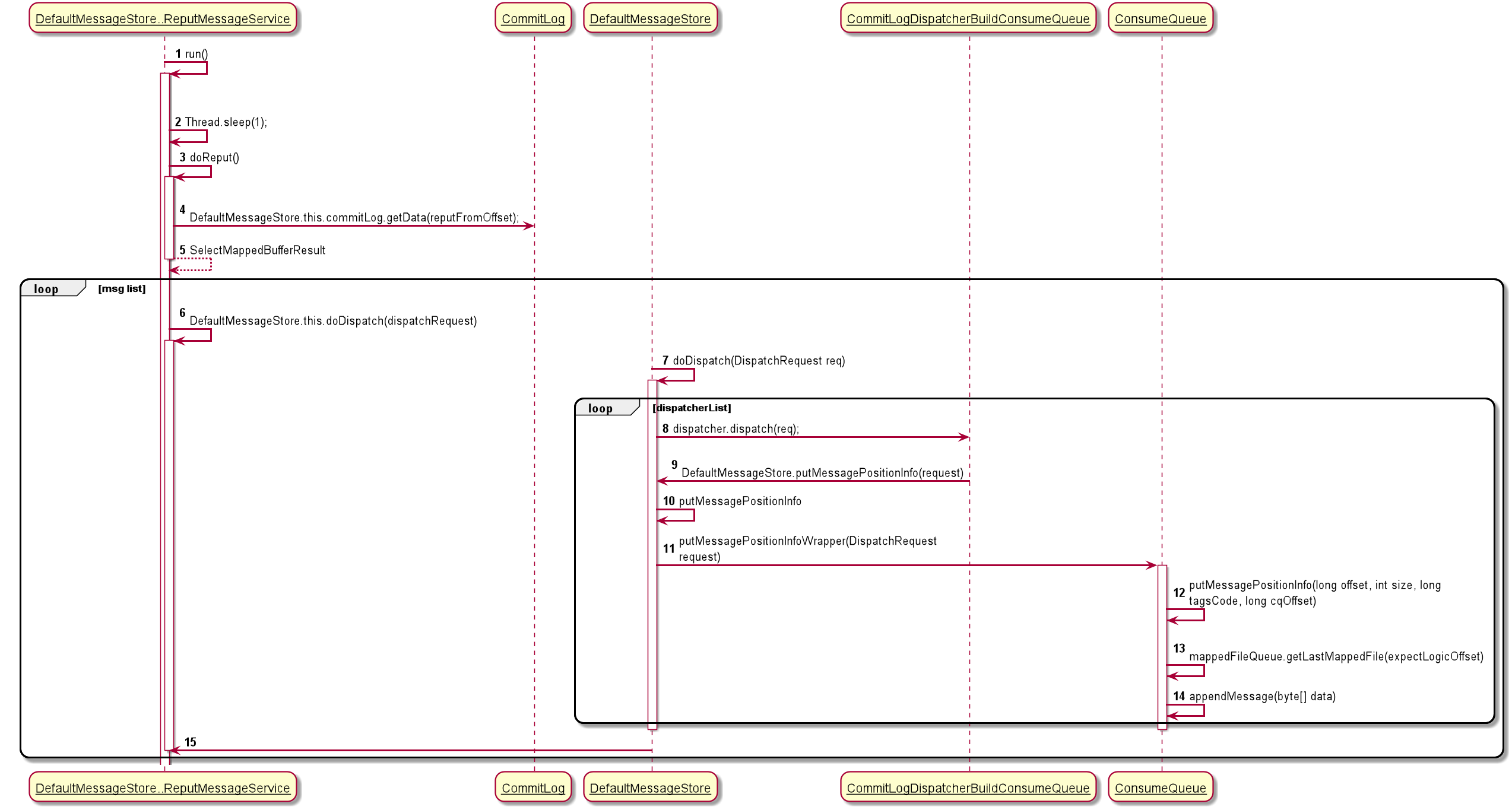Click the '[msg list]' loop condition text

coord(122,289)
